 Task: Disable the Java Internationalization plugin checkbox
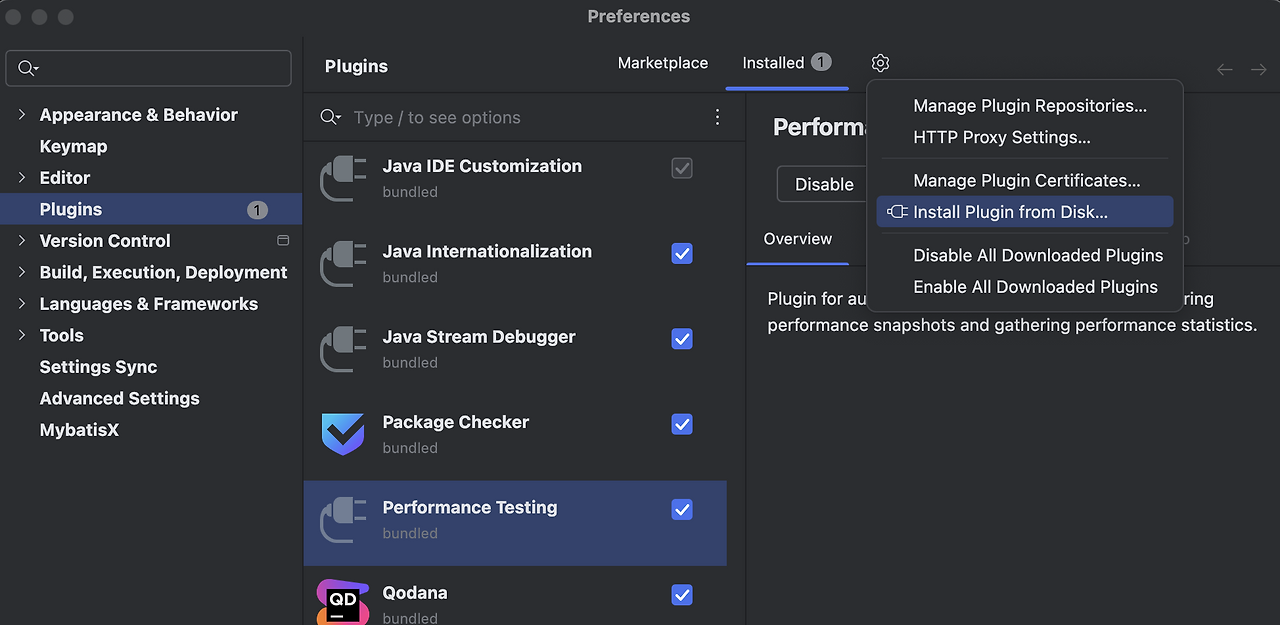(682, 254)
